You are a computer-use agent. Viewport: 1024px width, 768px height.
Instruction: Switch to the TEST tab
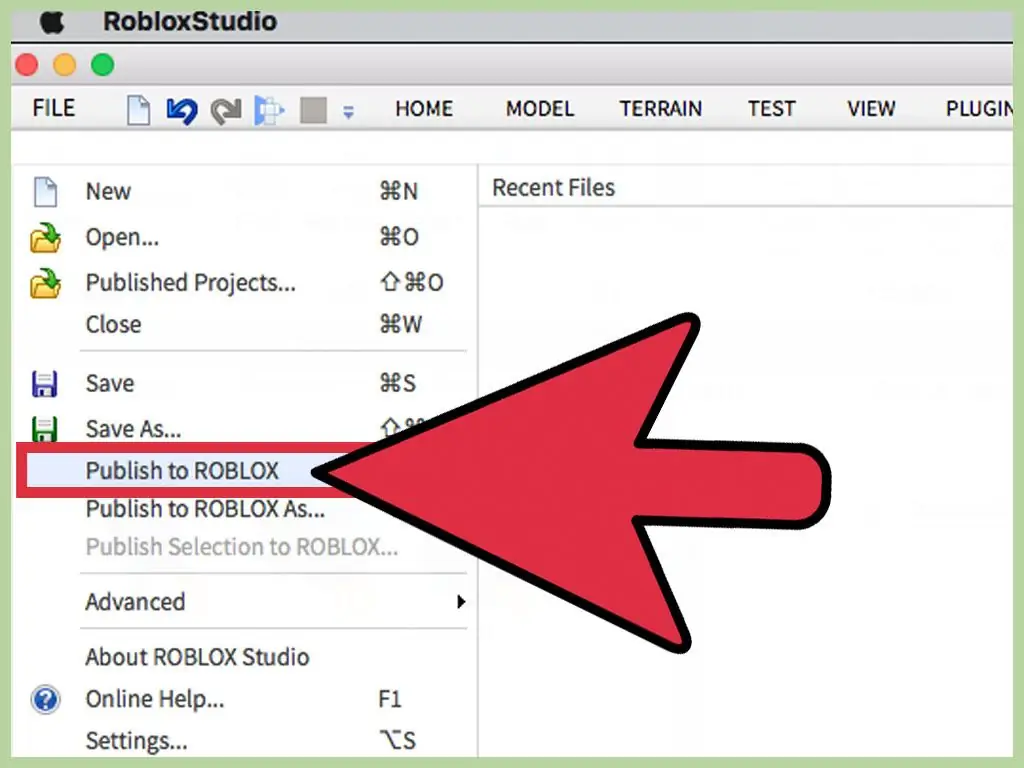coord(772,108)
